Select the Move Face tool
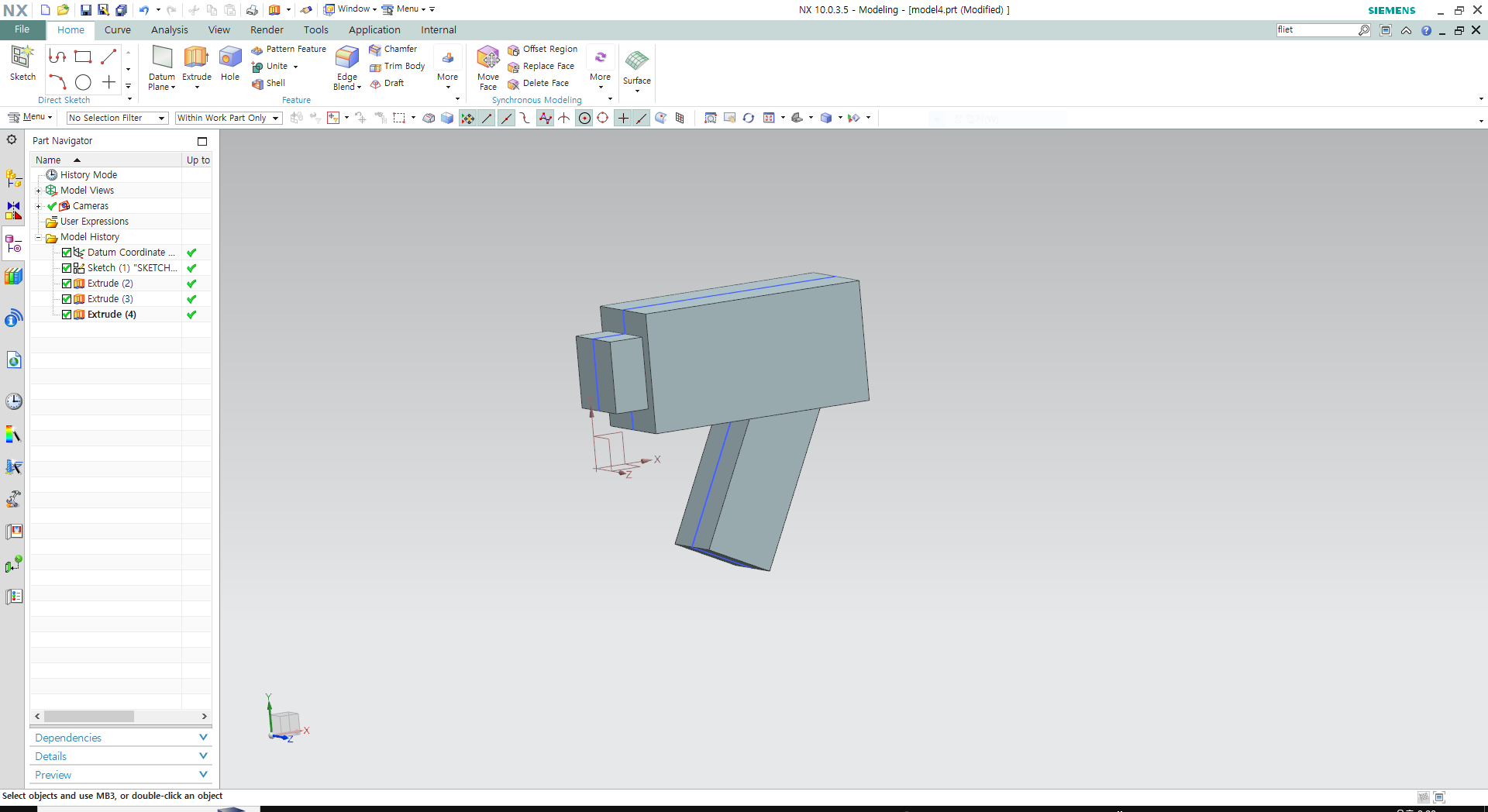The width and height of the screenshot is (1488, 812). pyautogui.click(x=487, y=58)
